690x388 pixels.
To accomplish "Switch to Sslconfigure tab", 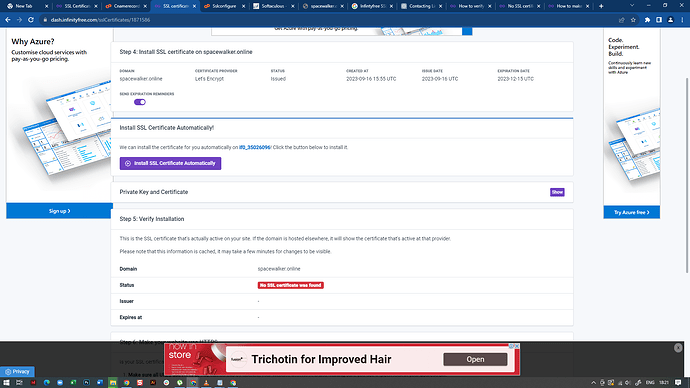I will (224, 6).
